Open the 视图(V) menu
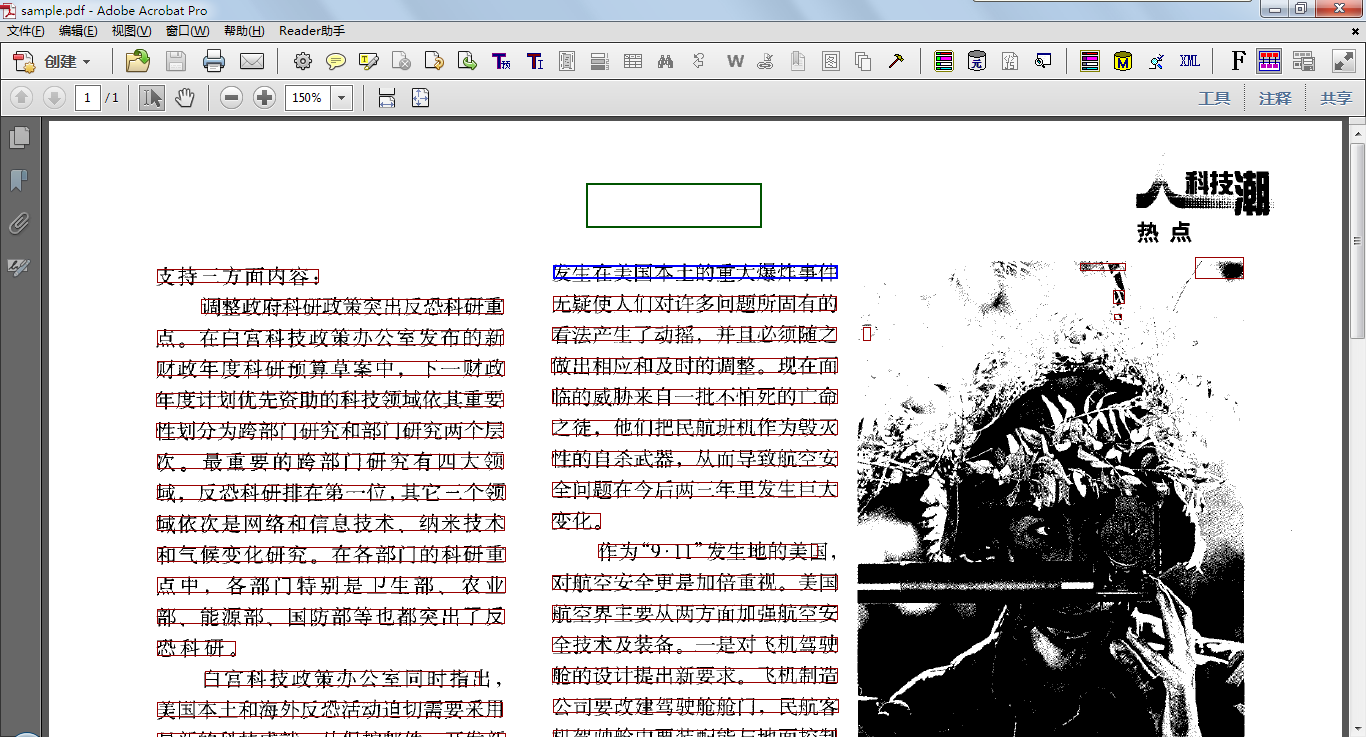1366x737 pixels. (131, 31)
